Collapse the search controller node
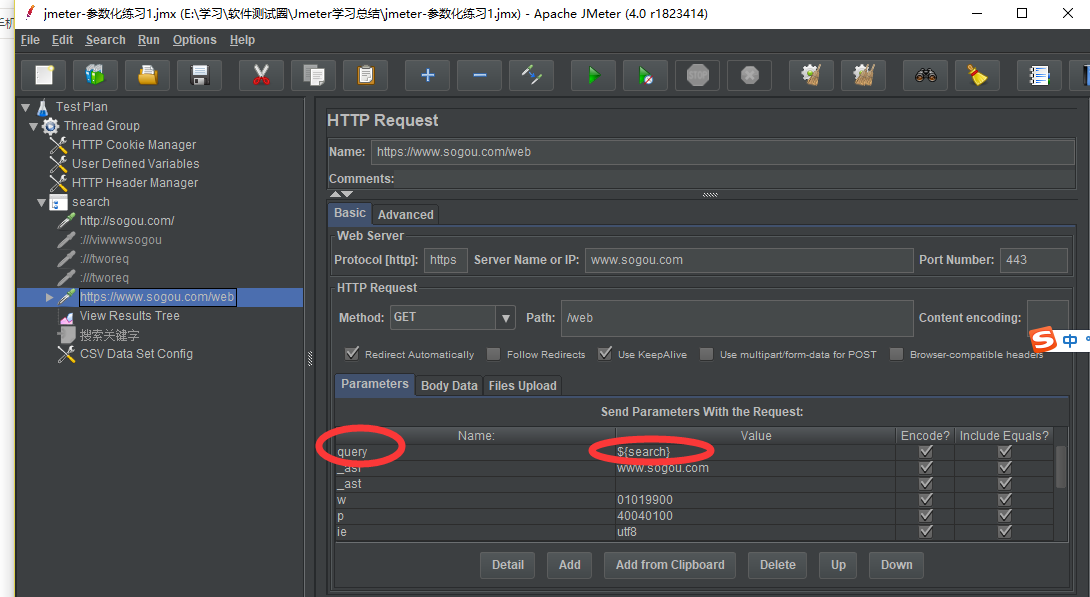This screenshot has height=597, width=1090. [x=42, y=202]
